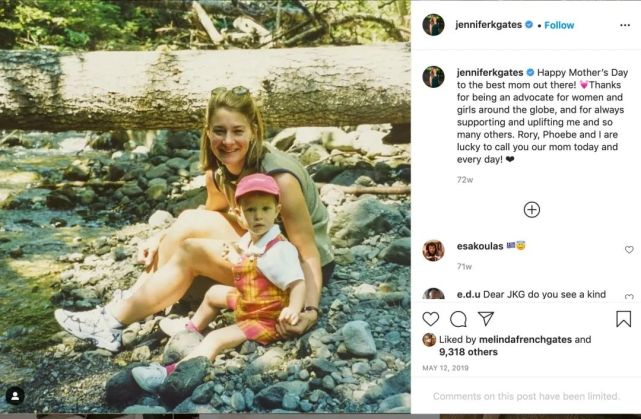Click jenniferkgates avatar beside the caption
This screenshot has width=641, height=419.
point(433,77)
